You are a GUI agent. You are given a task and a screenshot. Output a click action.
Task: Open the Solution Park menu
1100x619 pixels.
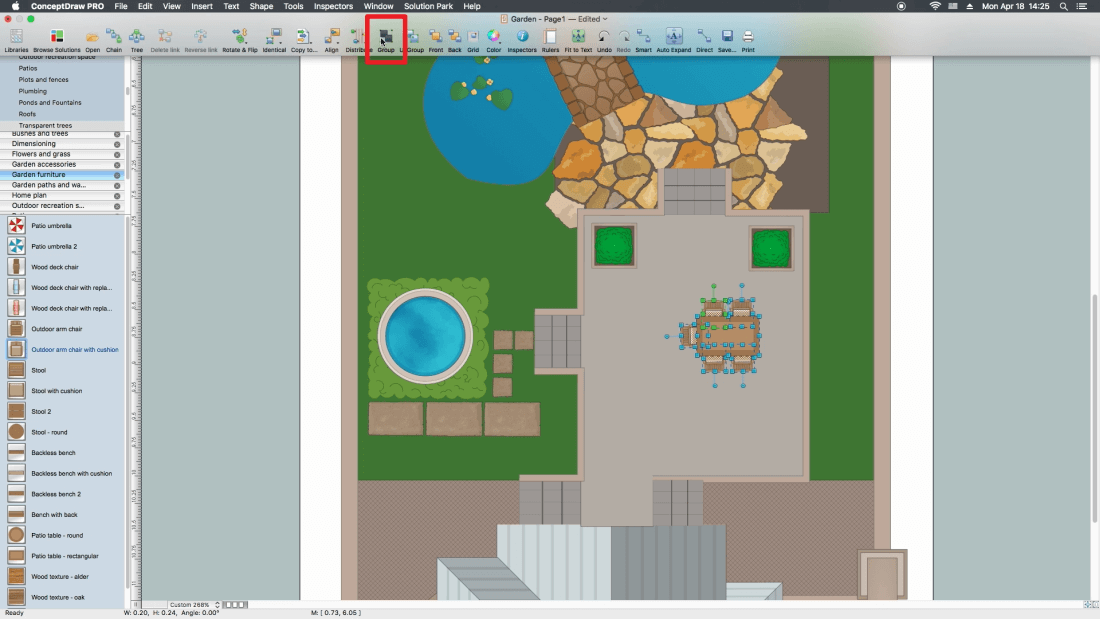coord(428,6)
